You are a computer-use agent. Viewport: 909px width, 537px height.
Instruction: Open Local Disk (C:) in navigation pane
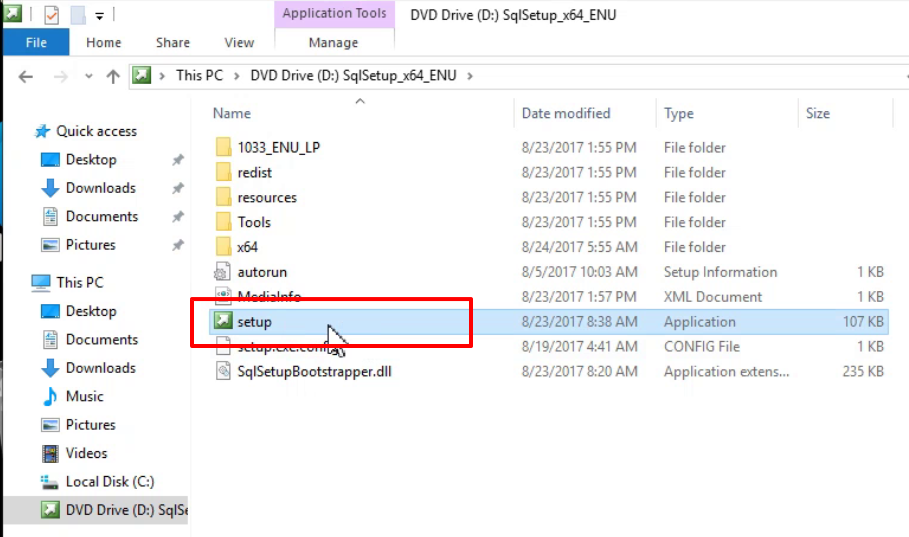(x=110, y=481)
